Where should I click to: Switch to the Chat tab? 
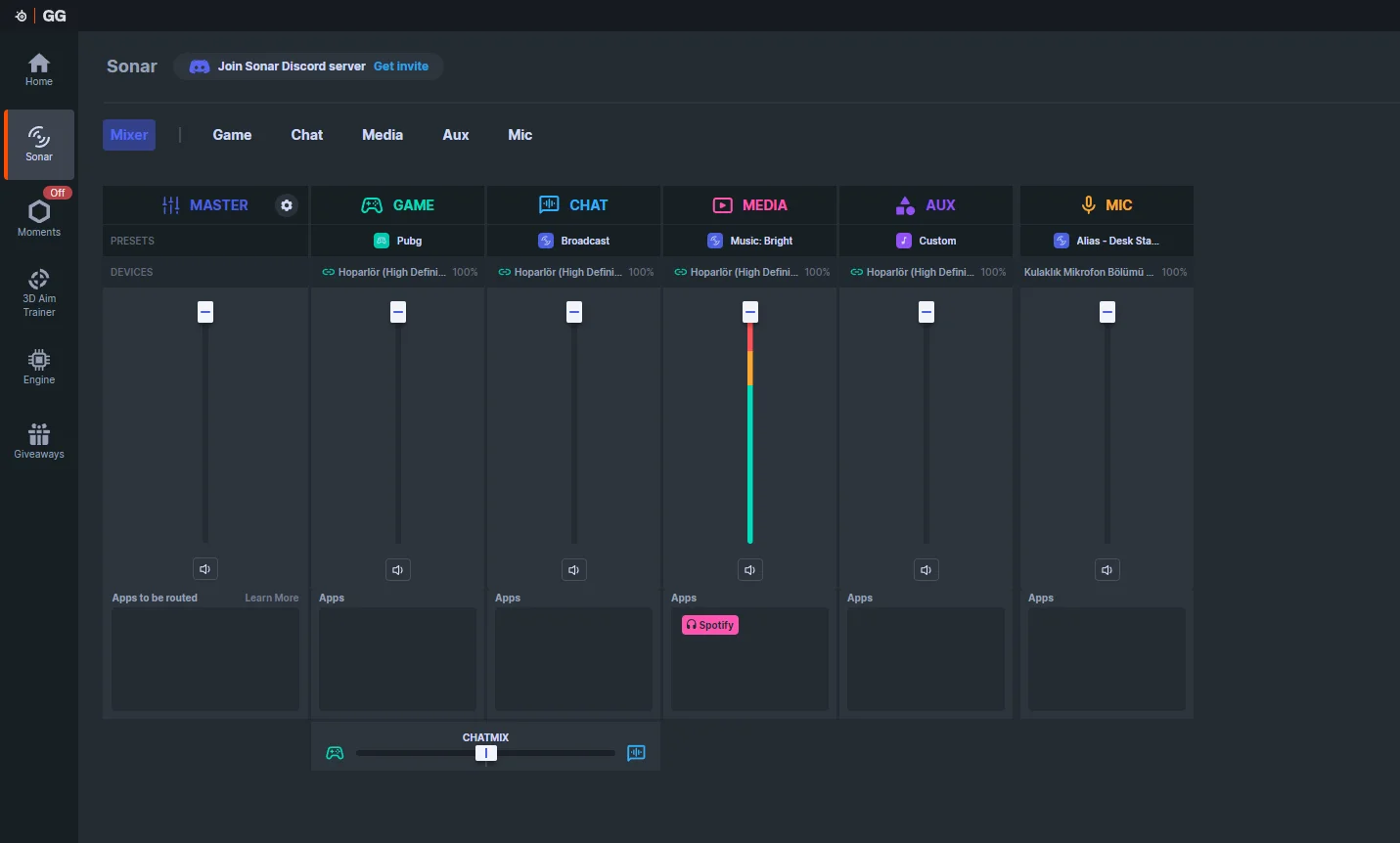tap(306, 135)
